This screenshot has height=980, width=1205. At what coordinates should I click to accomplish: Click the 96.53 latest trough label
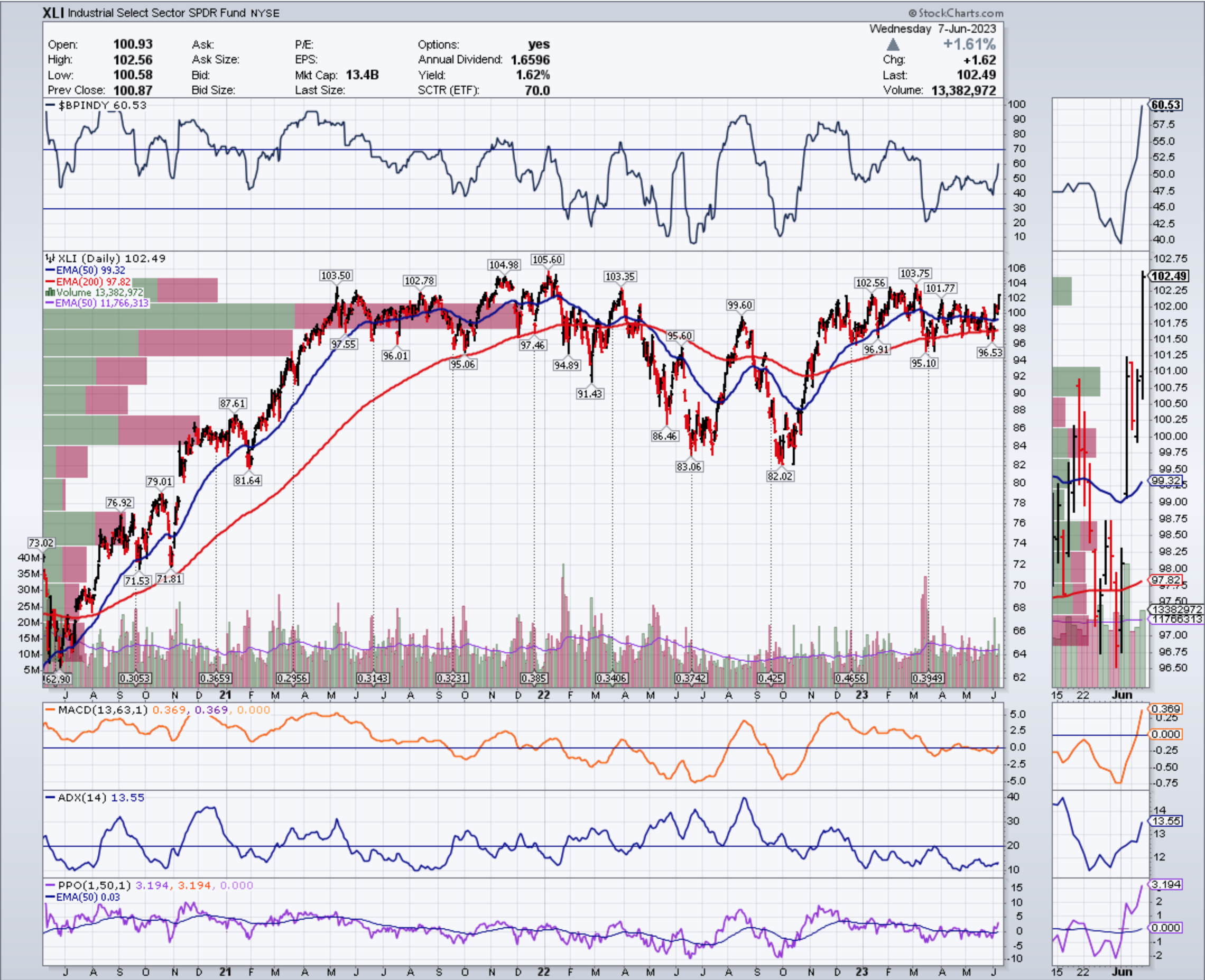[990, 352]
